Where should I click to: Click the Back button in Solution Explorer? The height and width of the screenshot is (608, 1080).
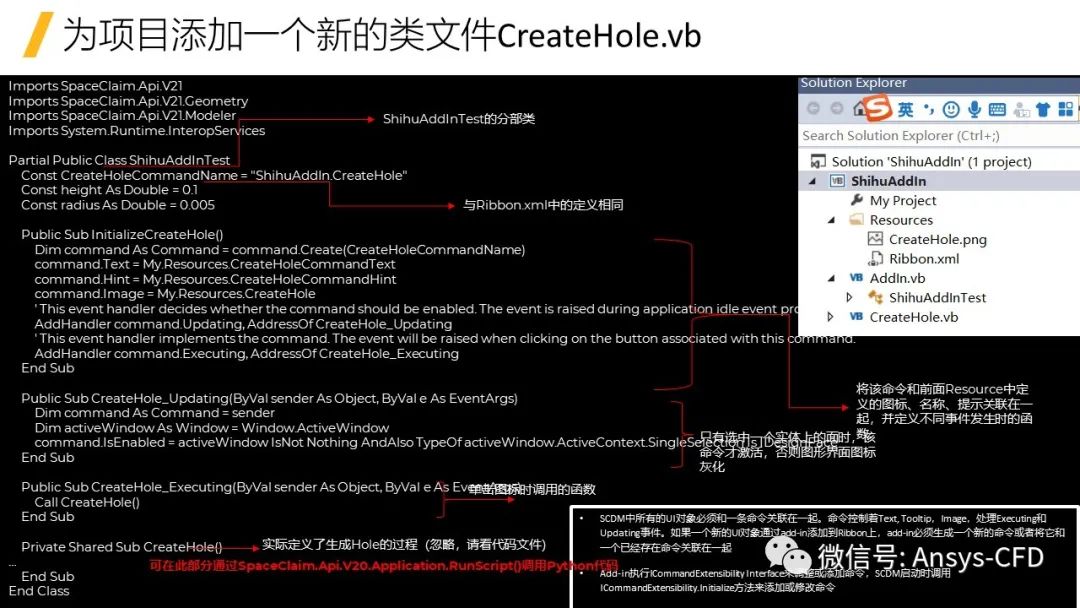tap(813, 108)
